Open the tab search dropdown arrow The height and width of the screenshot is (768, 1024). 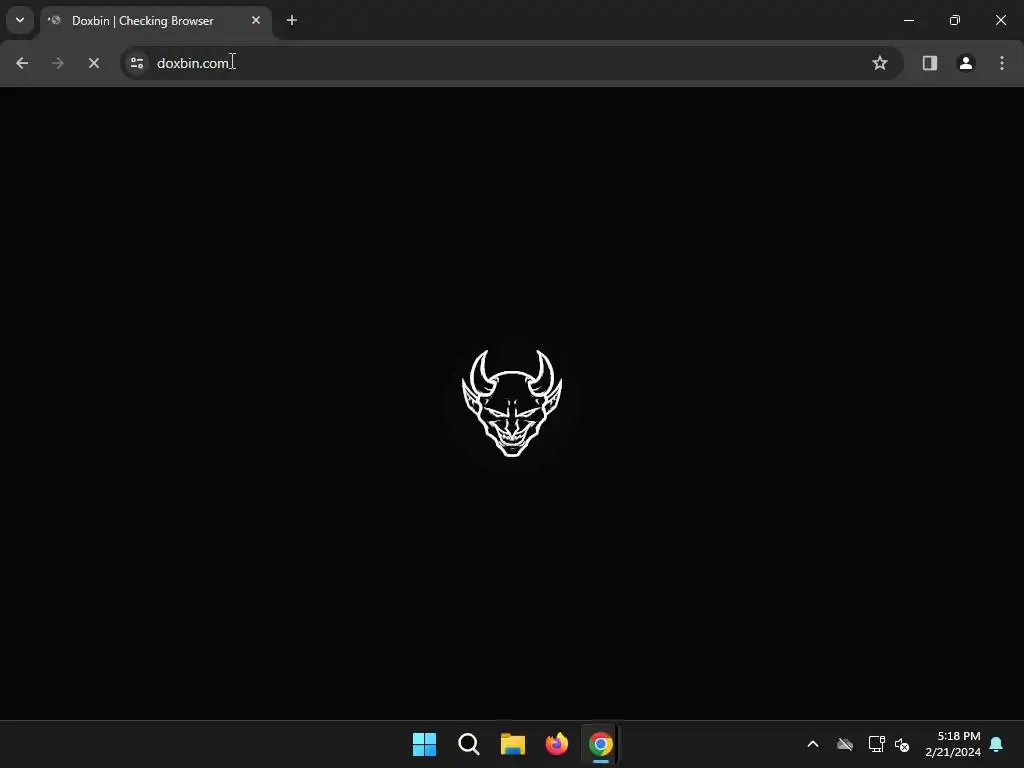[20, 20]
